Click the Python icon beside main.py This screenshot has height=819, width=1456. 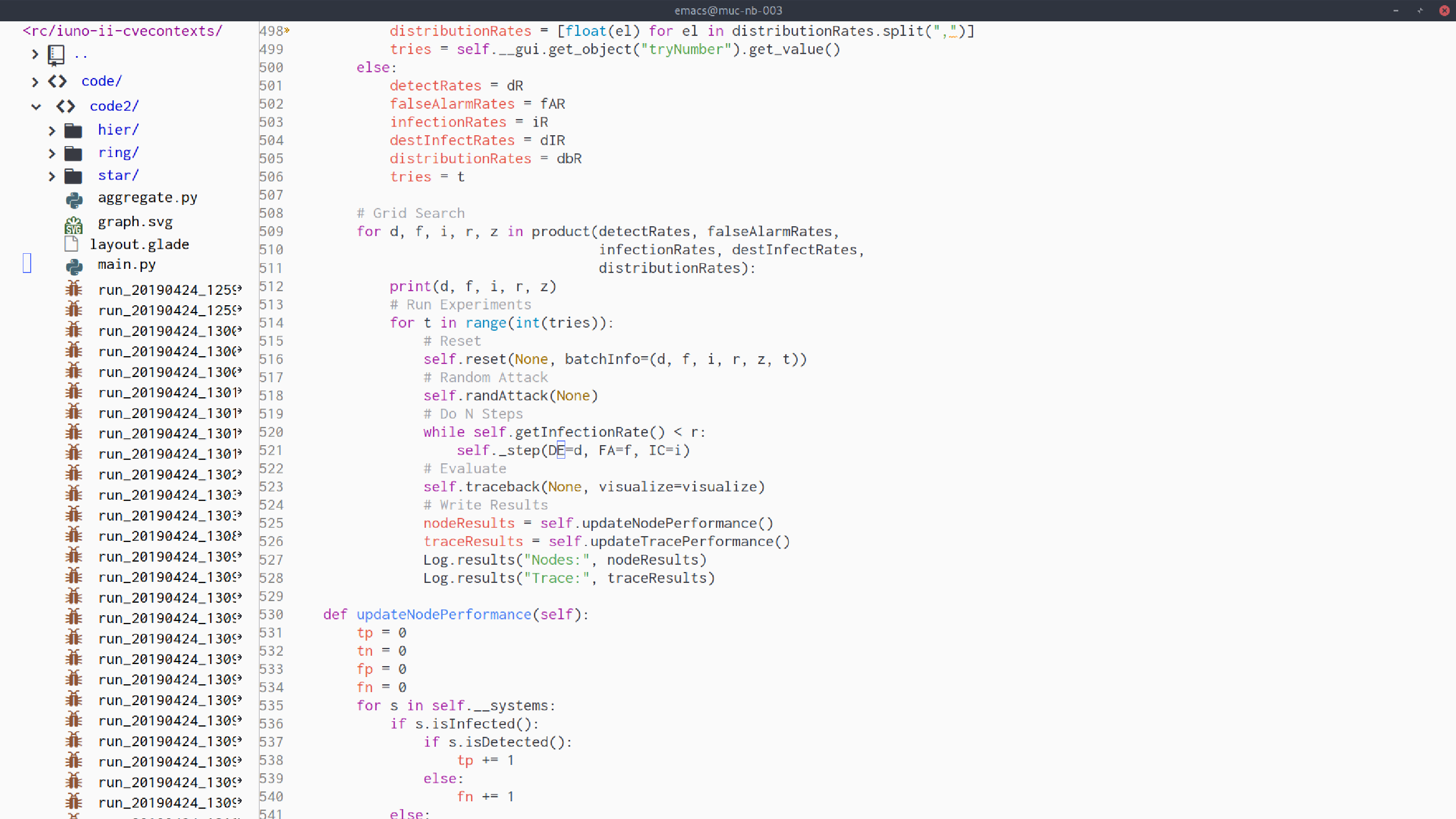pyautogui.click(x=74, y=266)
